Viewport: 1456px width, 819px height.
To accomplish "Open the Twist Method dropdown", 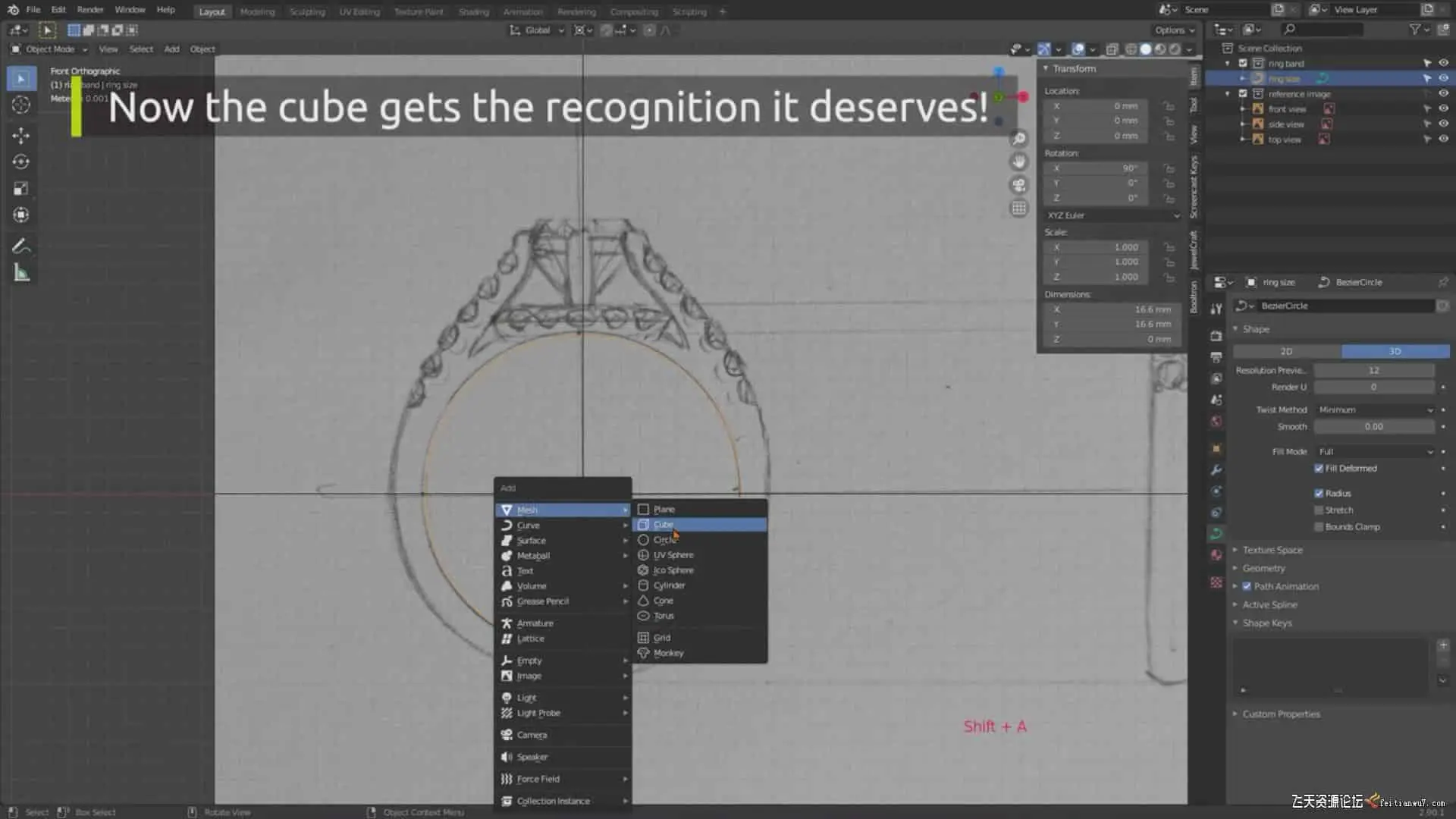I will click(x=1374, y=409).
